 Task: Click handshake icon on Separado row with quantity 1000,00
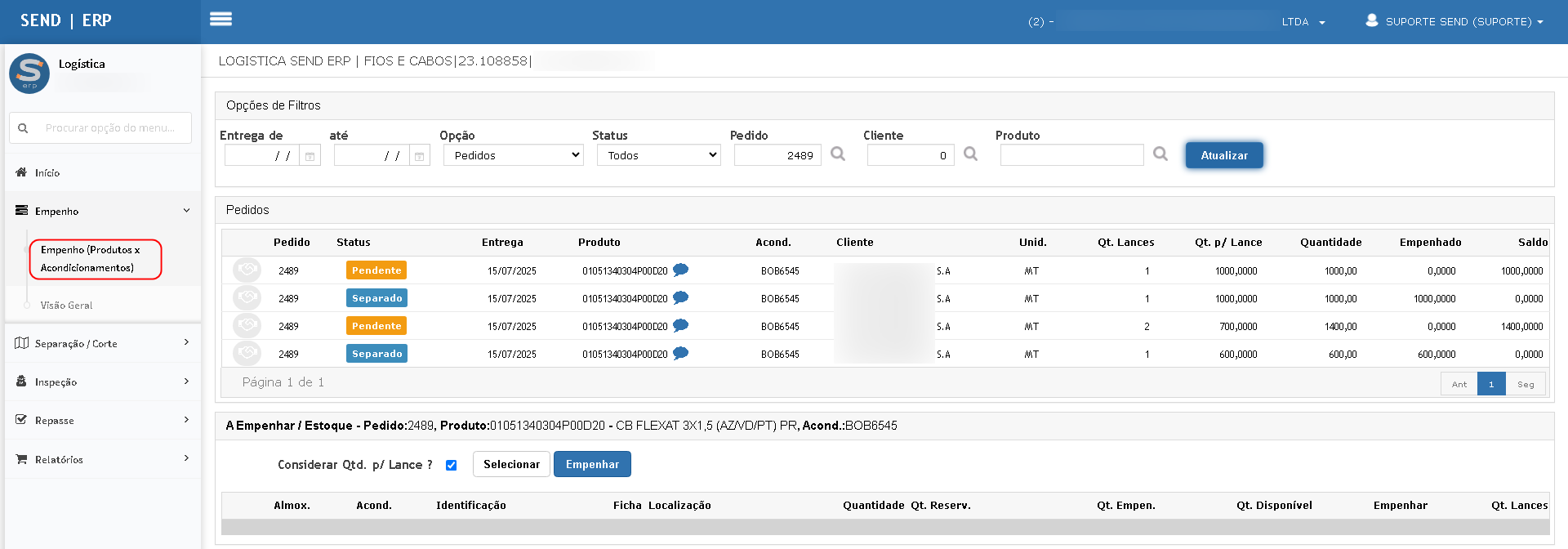[247, 297]
